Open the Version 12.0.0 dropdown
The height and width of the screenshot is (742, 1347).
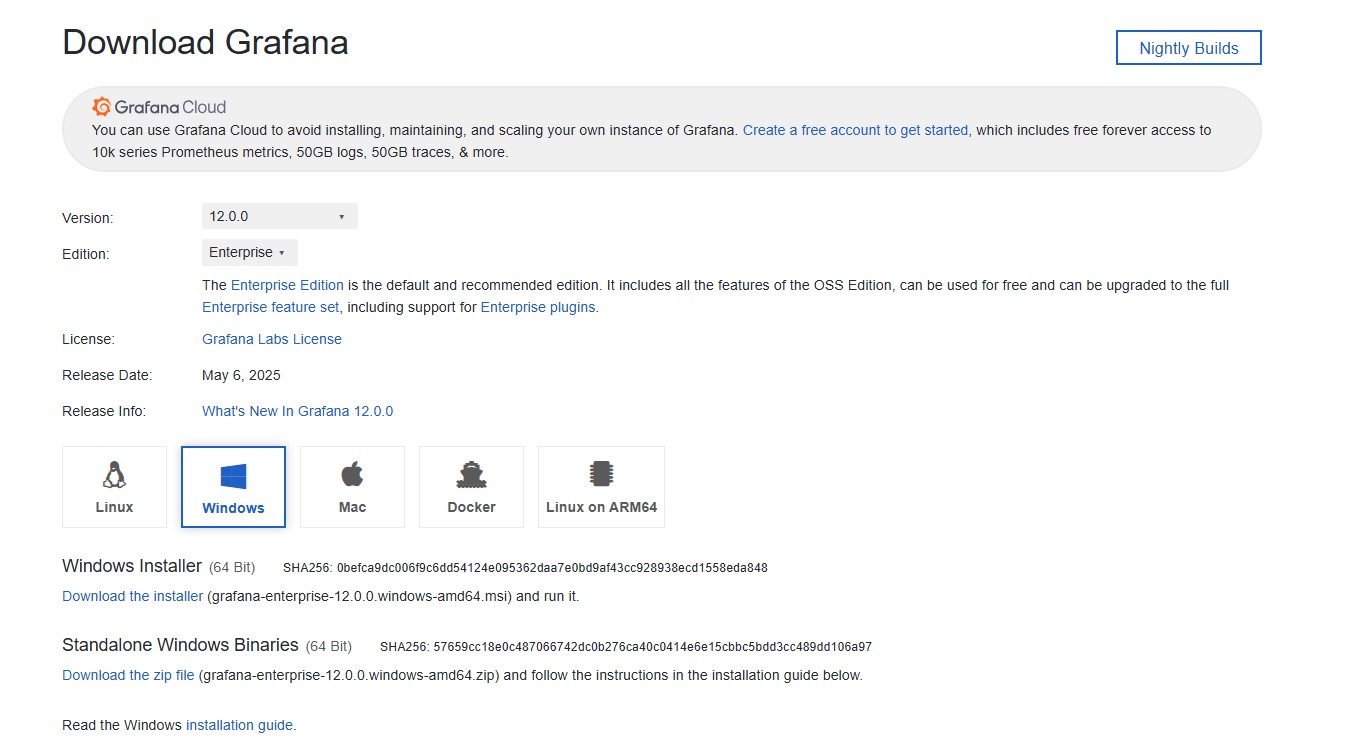(279, 216)
